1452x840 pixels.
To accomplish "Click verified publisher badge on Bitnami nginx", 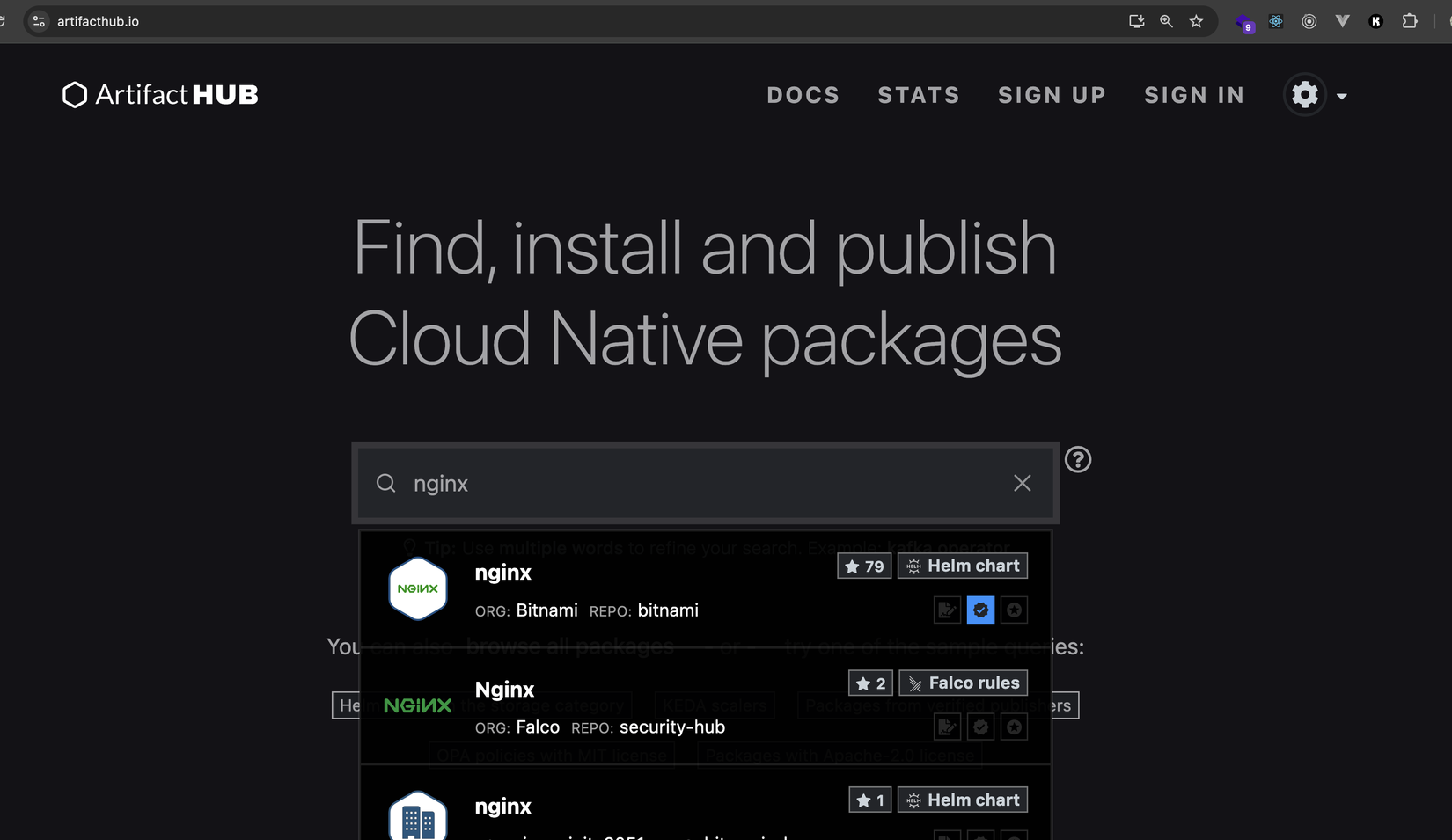I will pyautogui.click(x=980, y=610).
